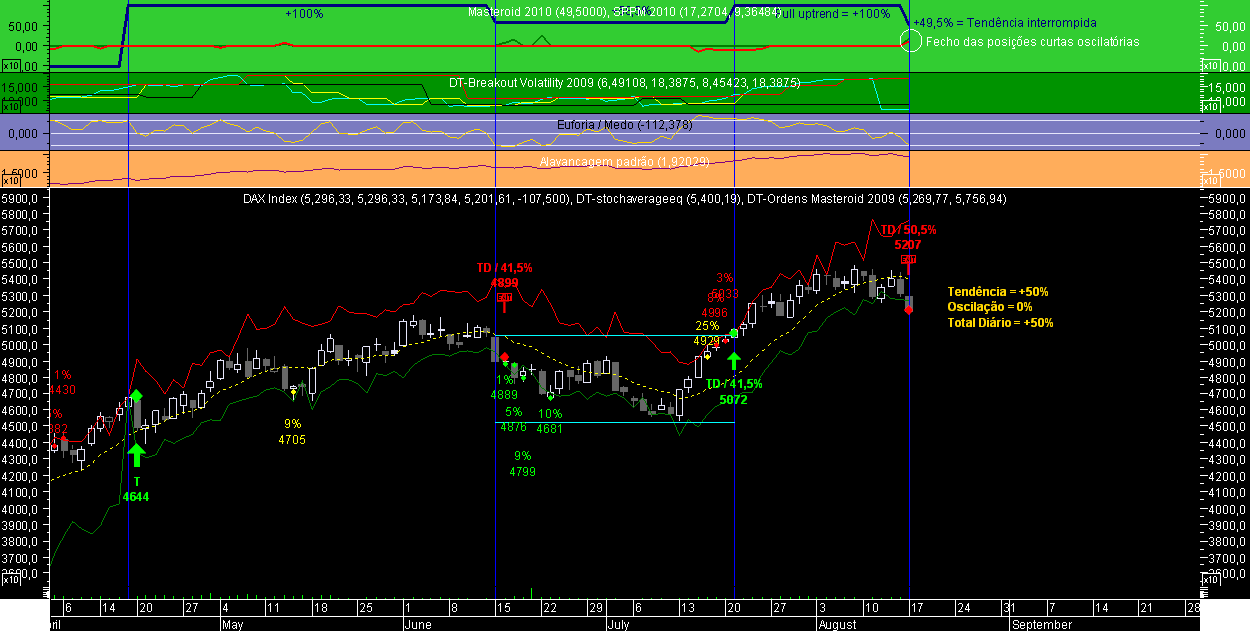Select the 'Tendência = +50%' summary line
This screenshot has height=631, width=1250.
tap(998, 291)
